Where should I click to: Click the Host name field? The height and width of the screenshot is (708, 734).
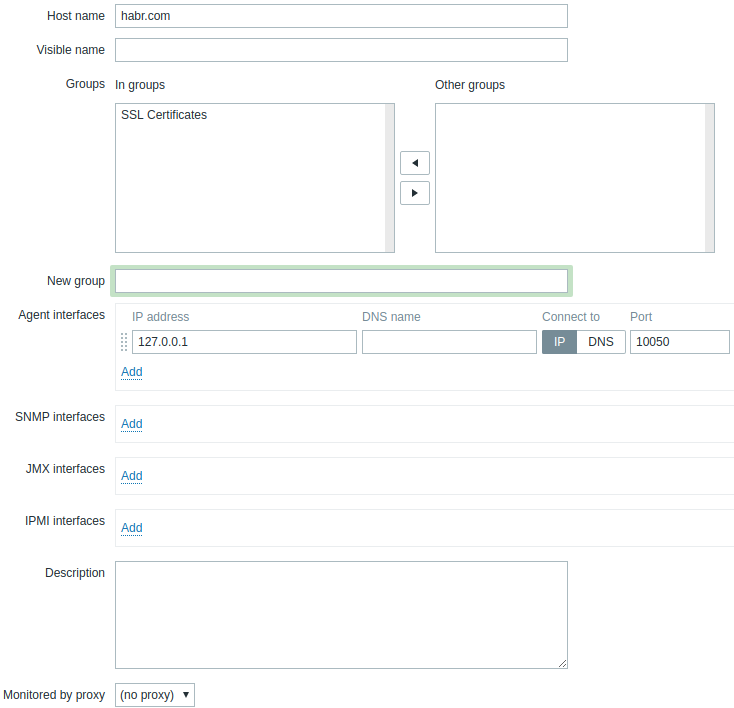pos(341,16)
